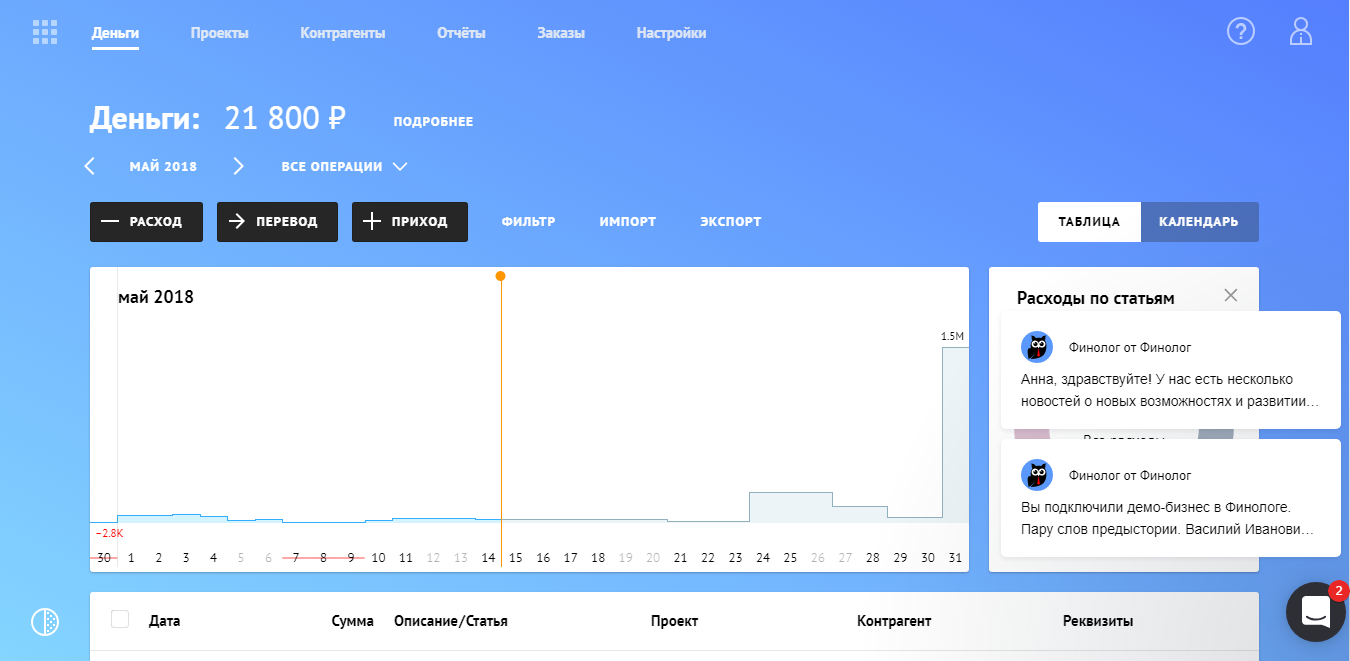
Task: Open the Отчёты tab
Action: coord(461,33)
